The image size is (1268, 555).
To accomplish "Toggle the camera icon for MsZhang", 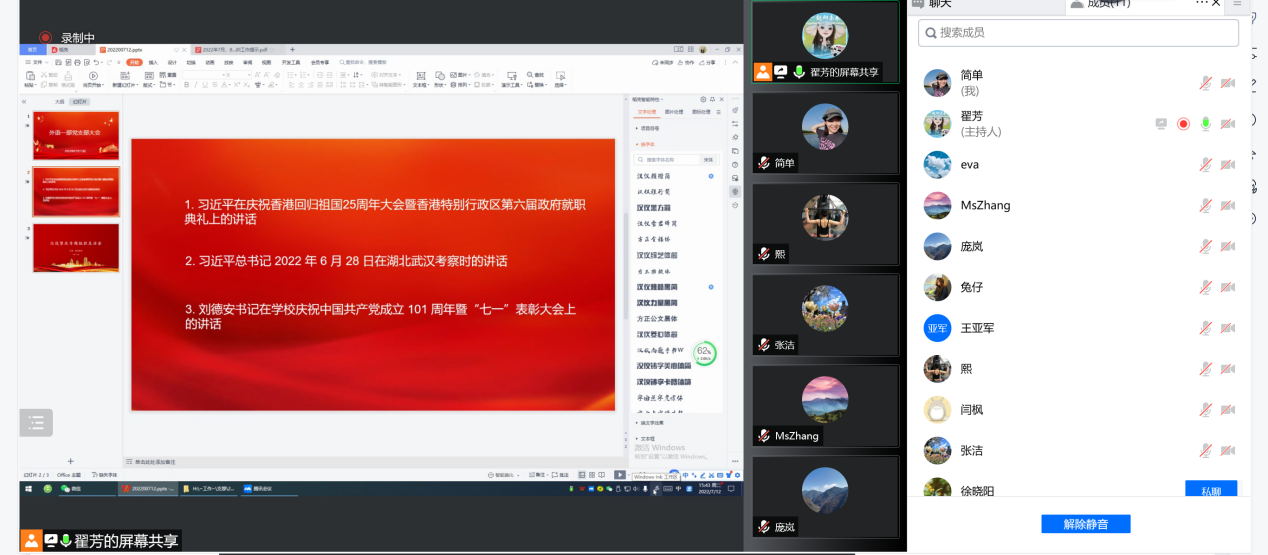I will point(1227,206).
